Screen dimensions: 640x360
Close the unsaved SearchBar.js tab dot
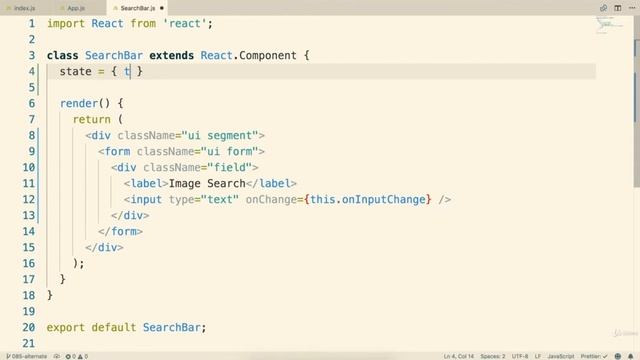point(162,8)
